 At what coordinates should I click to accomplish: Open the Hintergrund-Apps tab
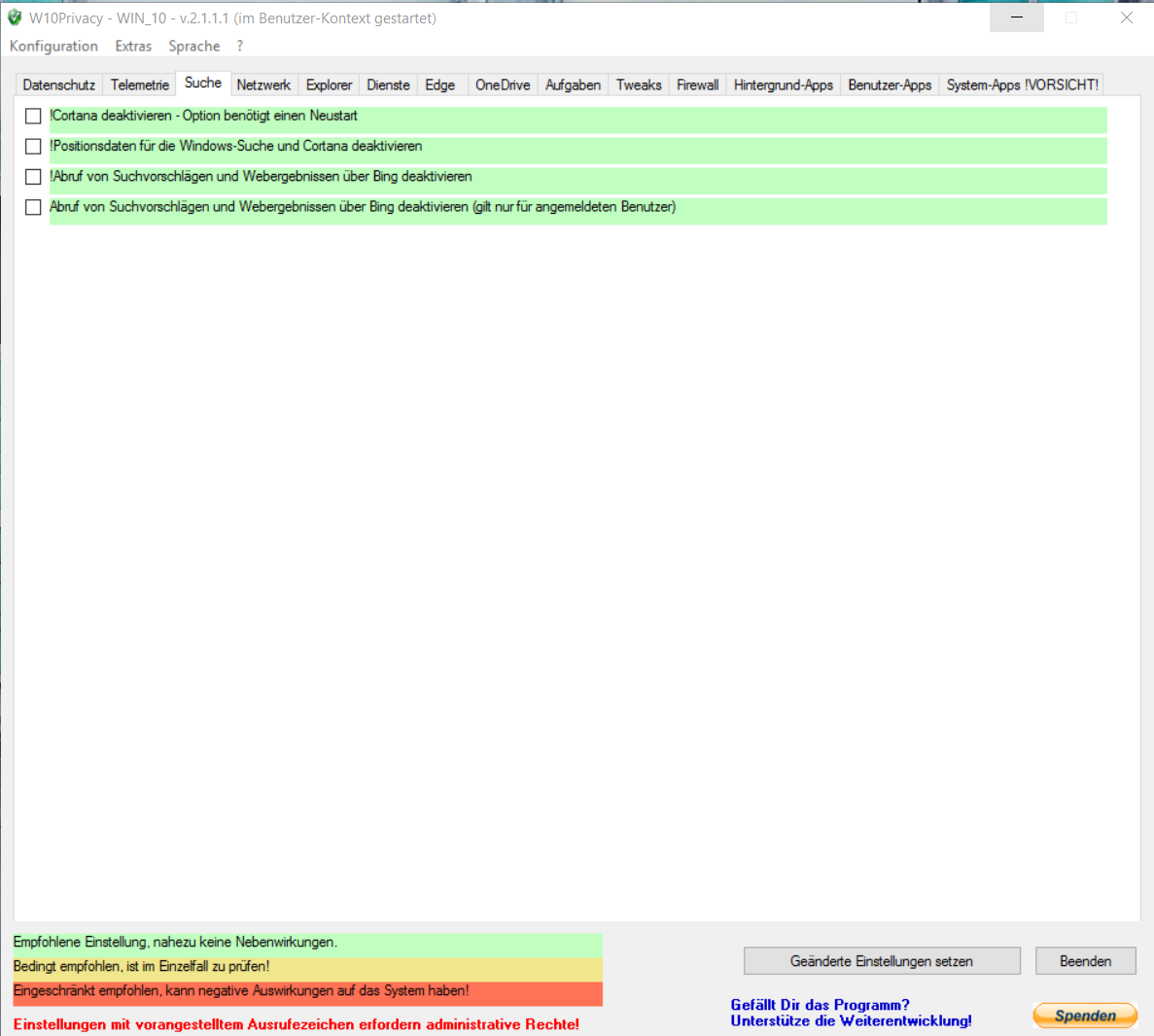tap(783, 85)
